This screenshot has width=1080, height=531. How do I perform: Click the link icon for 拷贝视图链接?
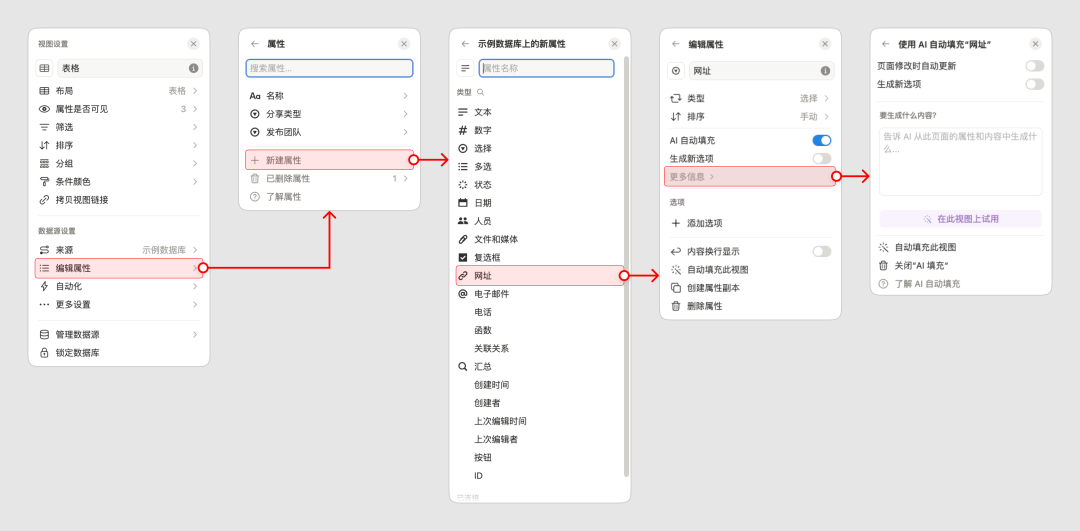click(44, 200)
